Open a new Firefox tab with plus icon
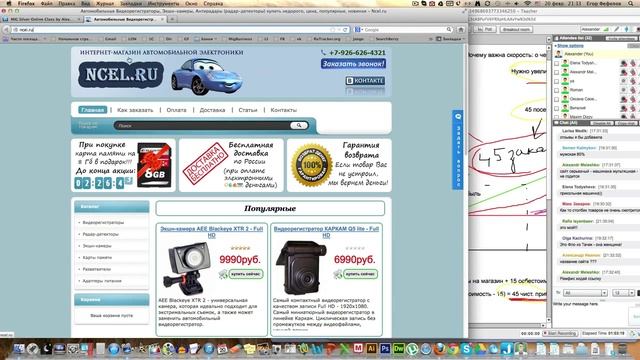The width and height of the screenshot is (640, 360). 172,19
